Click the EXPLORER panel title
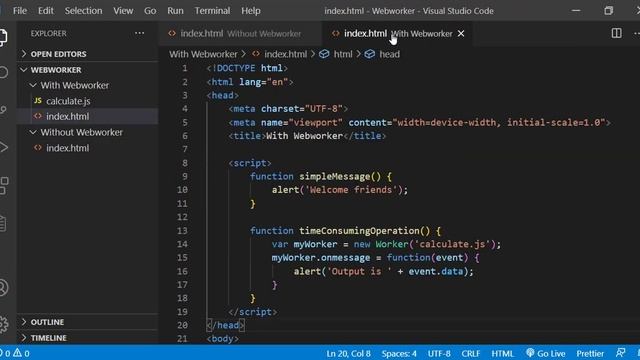Viewport: 640px width, 360px height. (48, 33)
